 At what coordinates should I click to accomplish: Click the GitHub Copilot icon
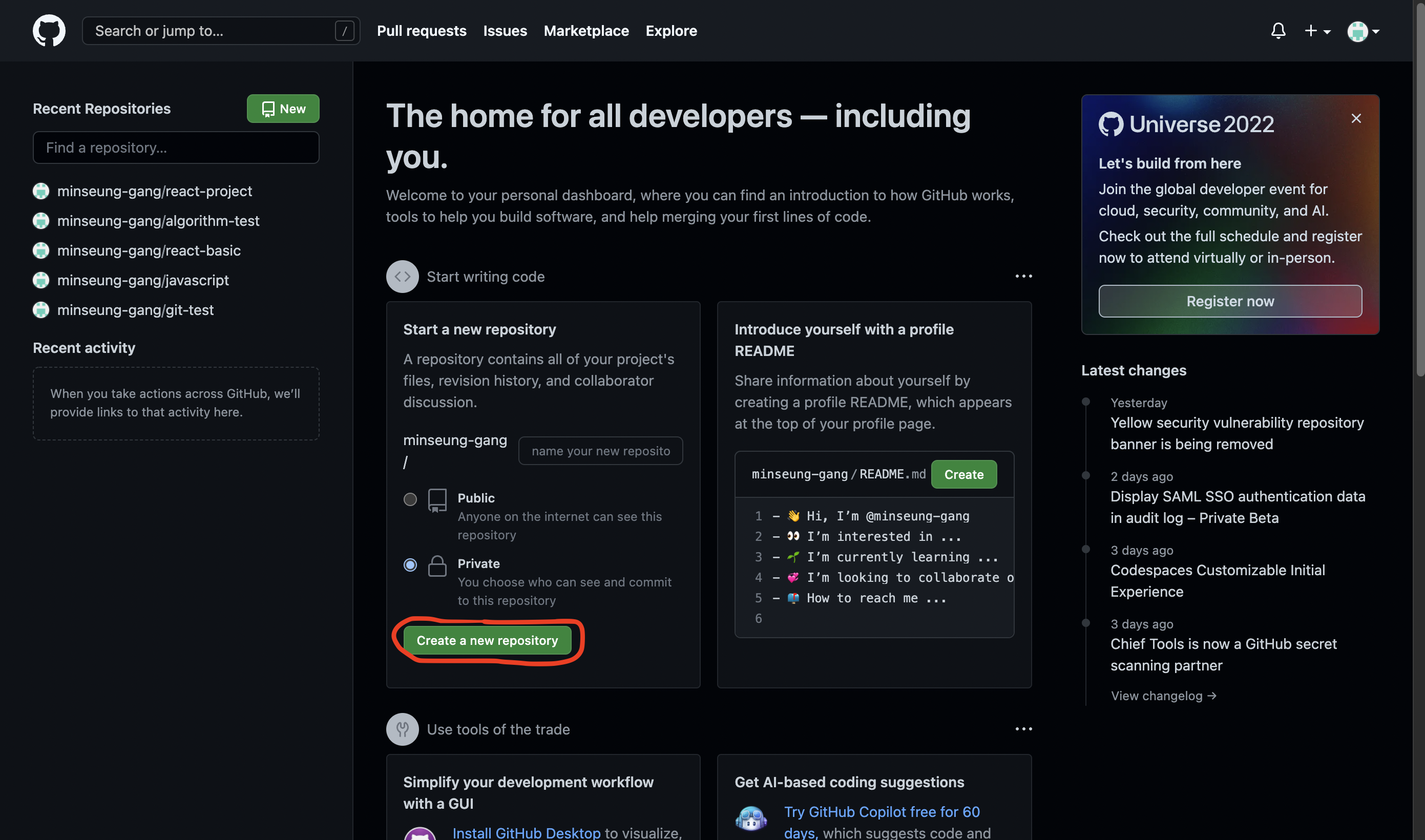(751, 818)
